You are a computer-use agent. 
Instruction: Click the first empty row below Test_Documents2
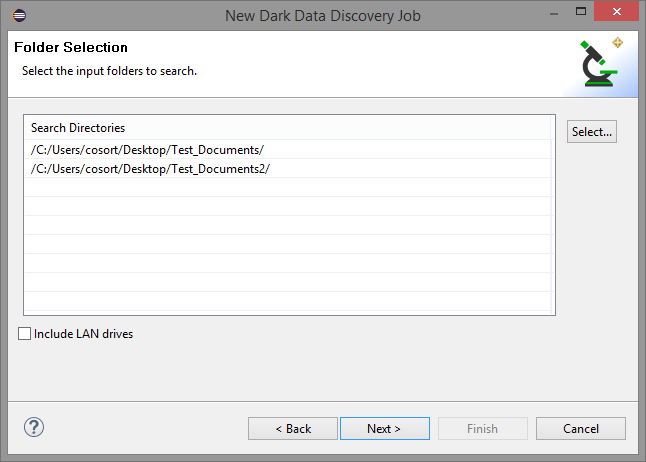tap(288, 188)
